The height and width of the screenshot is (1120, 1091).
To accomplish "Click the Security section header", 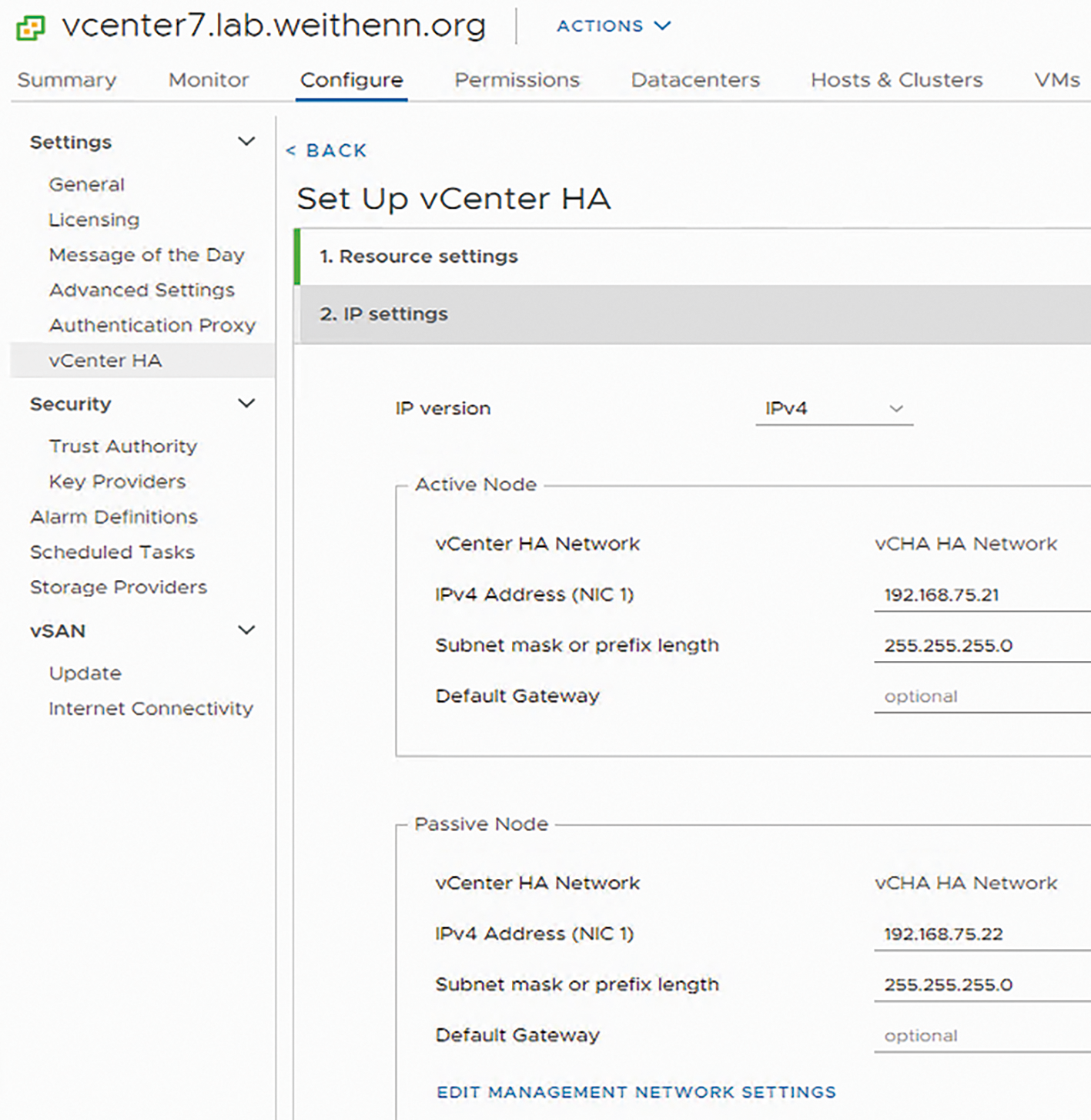I will click(x=71, y=404).
